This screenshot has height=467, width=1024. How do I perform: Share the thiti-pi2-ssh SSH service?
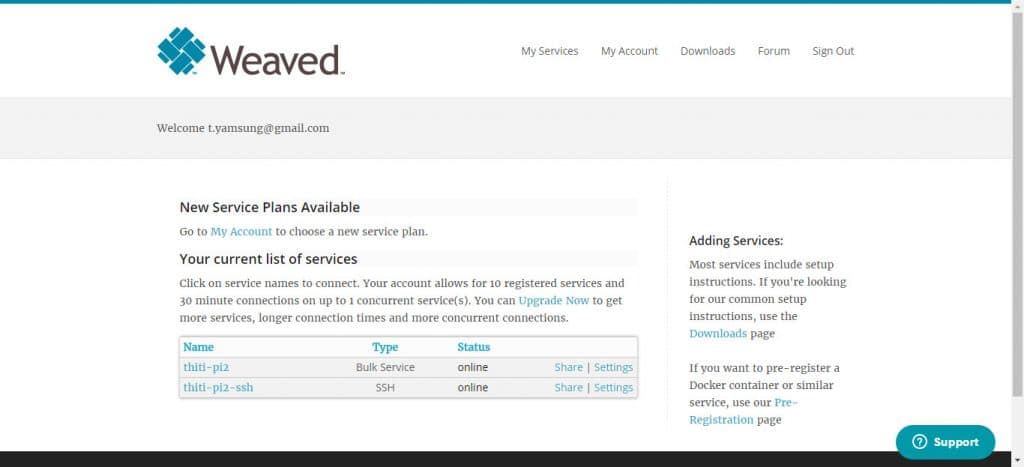click(x=568, y=387)
